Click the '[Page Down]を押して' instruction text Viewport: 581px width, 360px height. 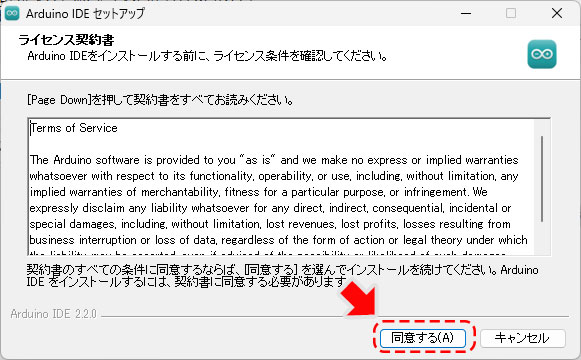point(161,100)
